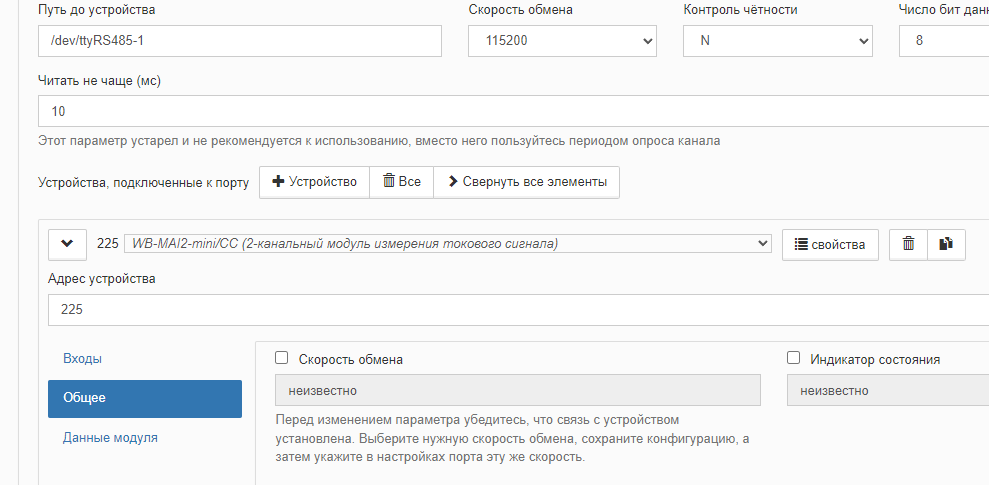The width and height of the screenshot is (989, 485).
Task: Open the parity control dropdown
Action: (777, 41)
